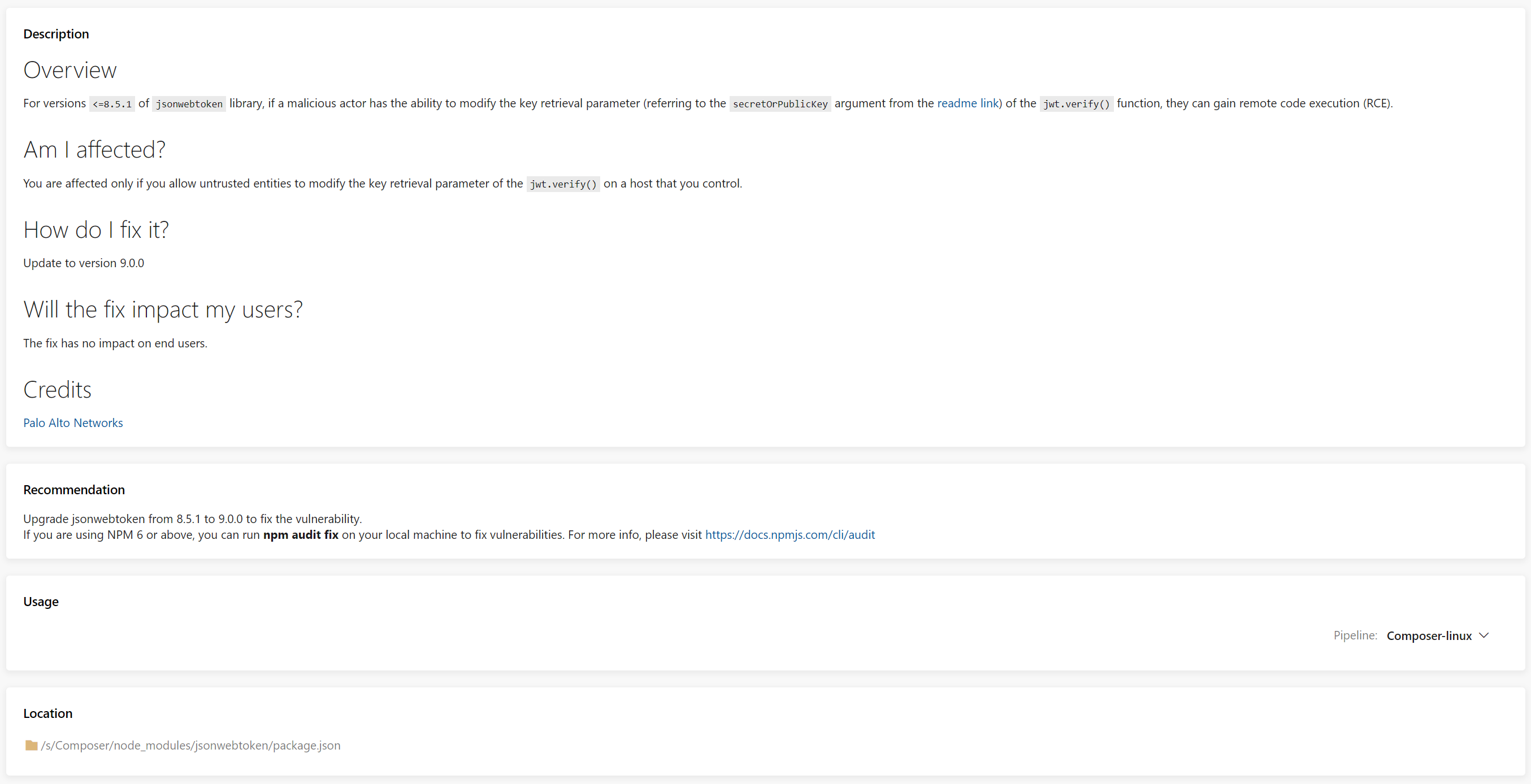Click jwt.verify() snippet under Am I affected
Image resolution: width=1531 pixels, height=784 pixels.
562,184
